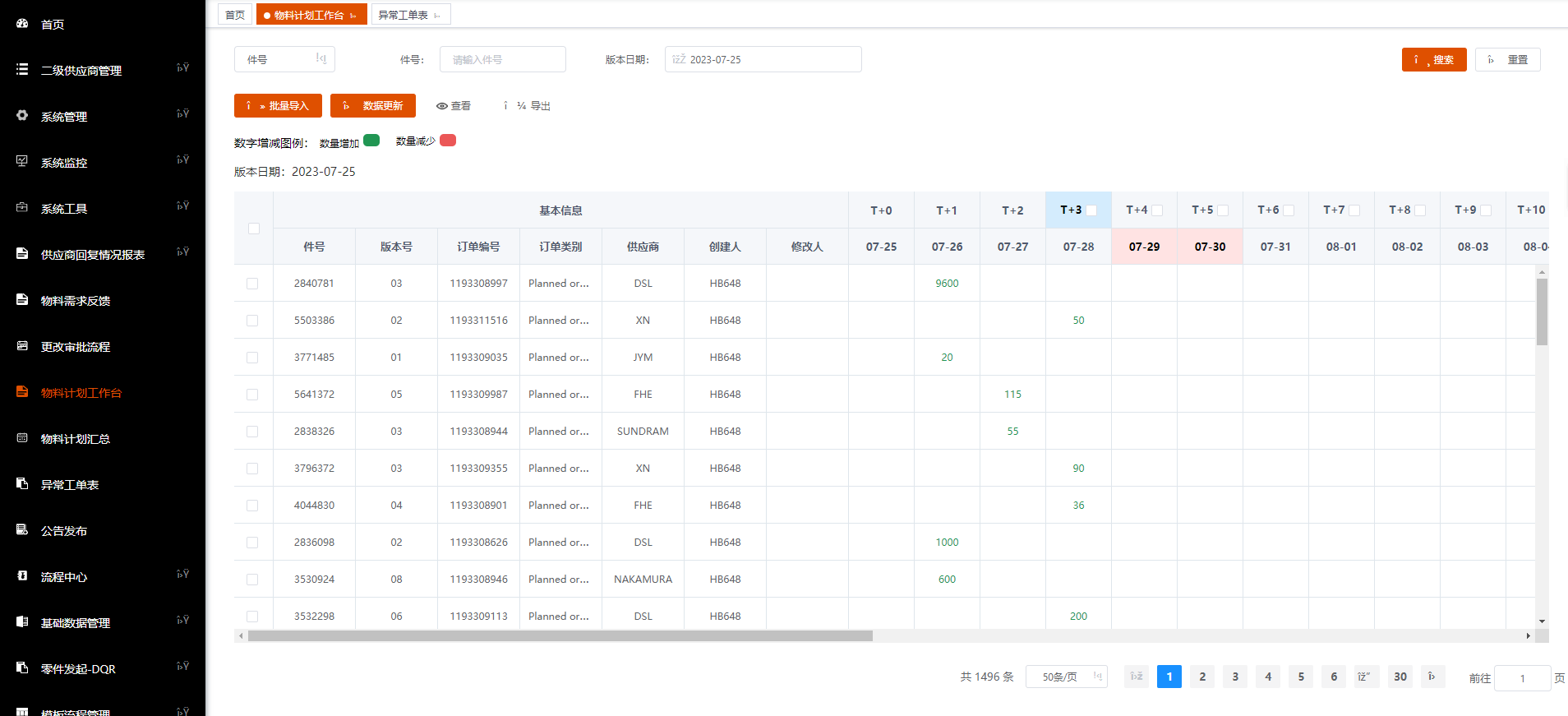
Task: Click the 更改审批流程 sidebar icon
Action: (x=22, y=346)
